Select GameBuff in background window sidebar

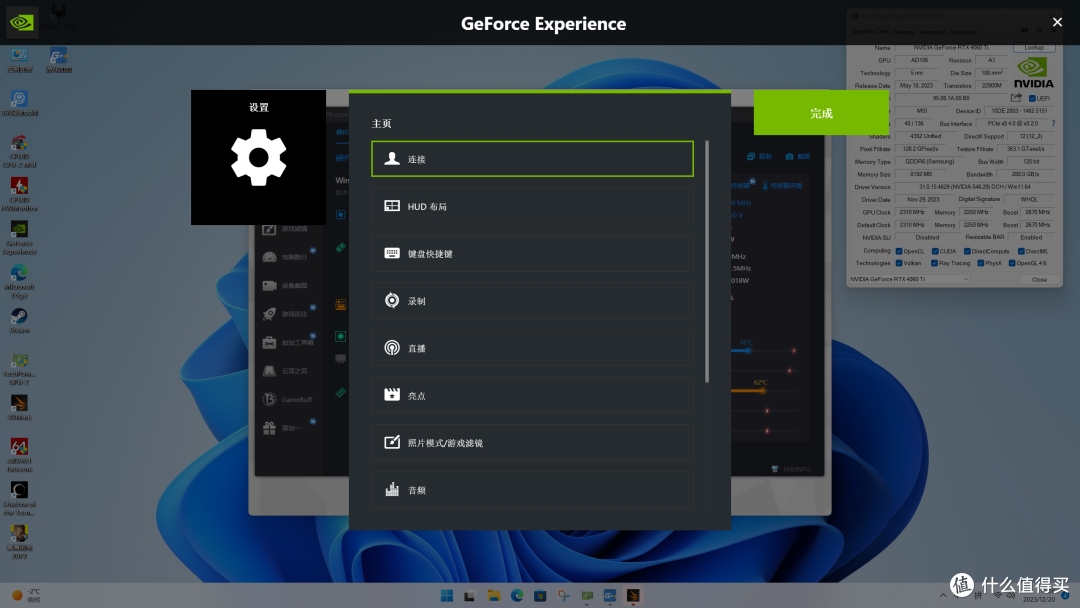pos(288,399)
